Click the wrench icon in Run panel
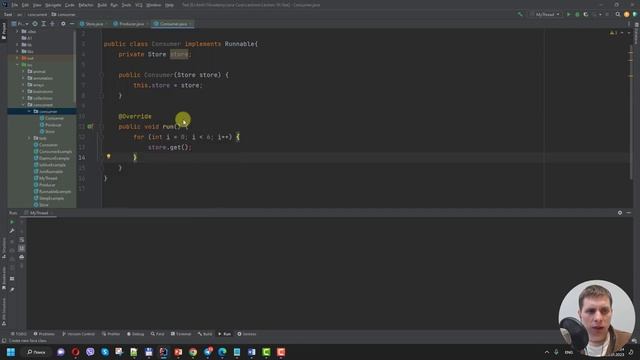 tap(12, 231)
